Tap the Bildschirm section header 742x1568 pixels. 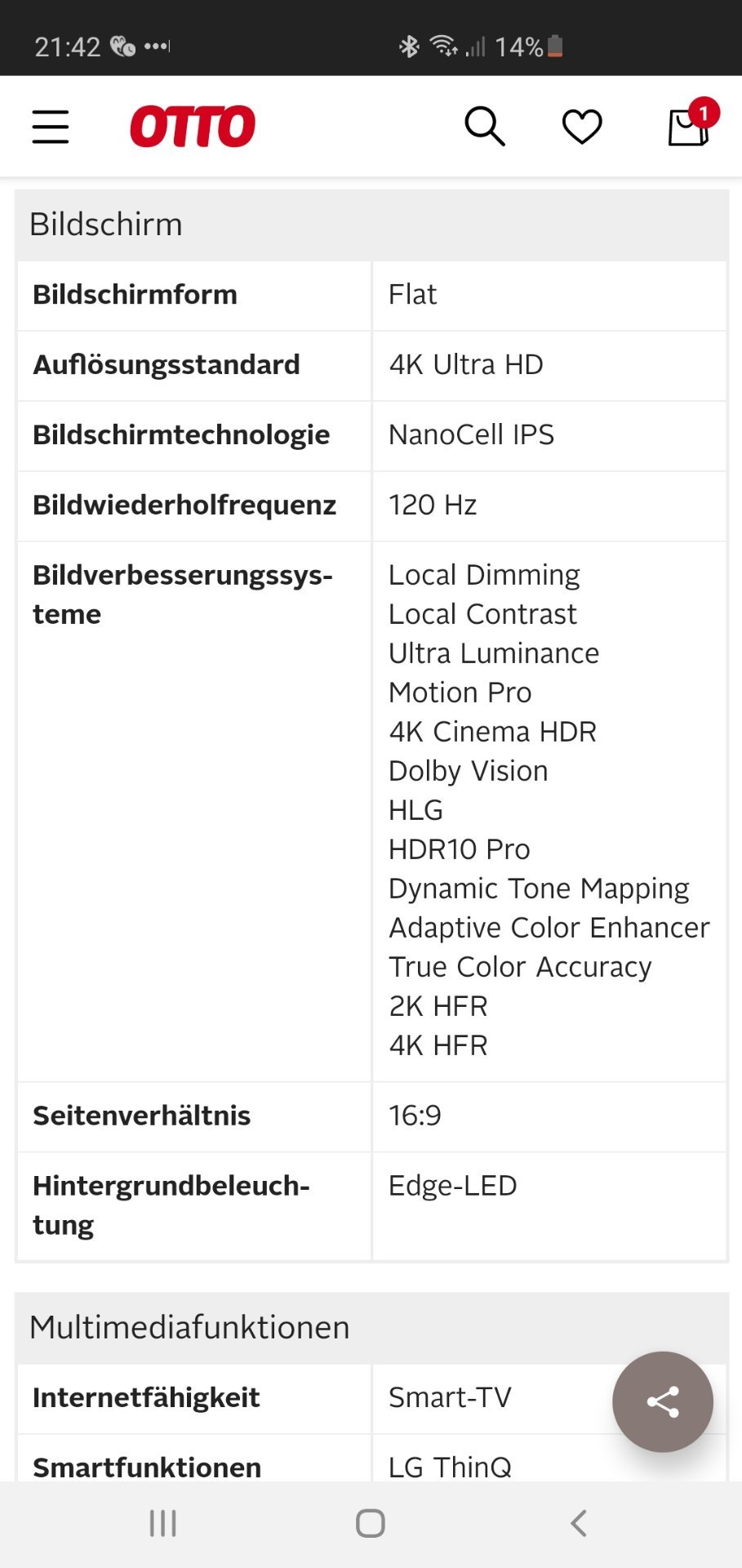[371, 225]
